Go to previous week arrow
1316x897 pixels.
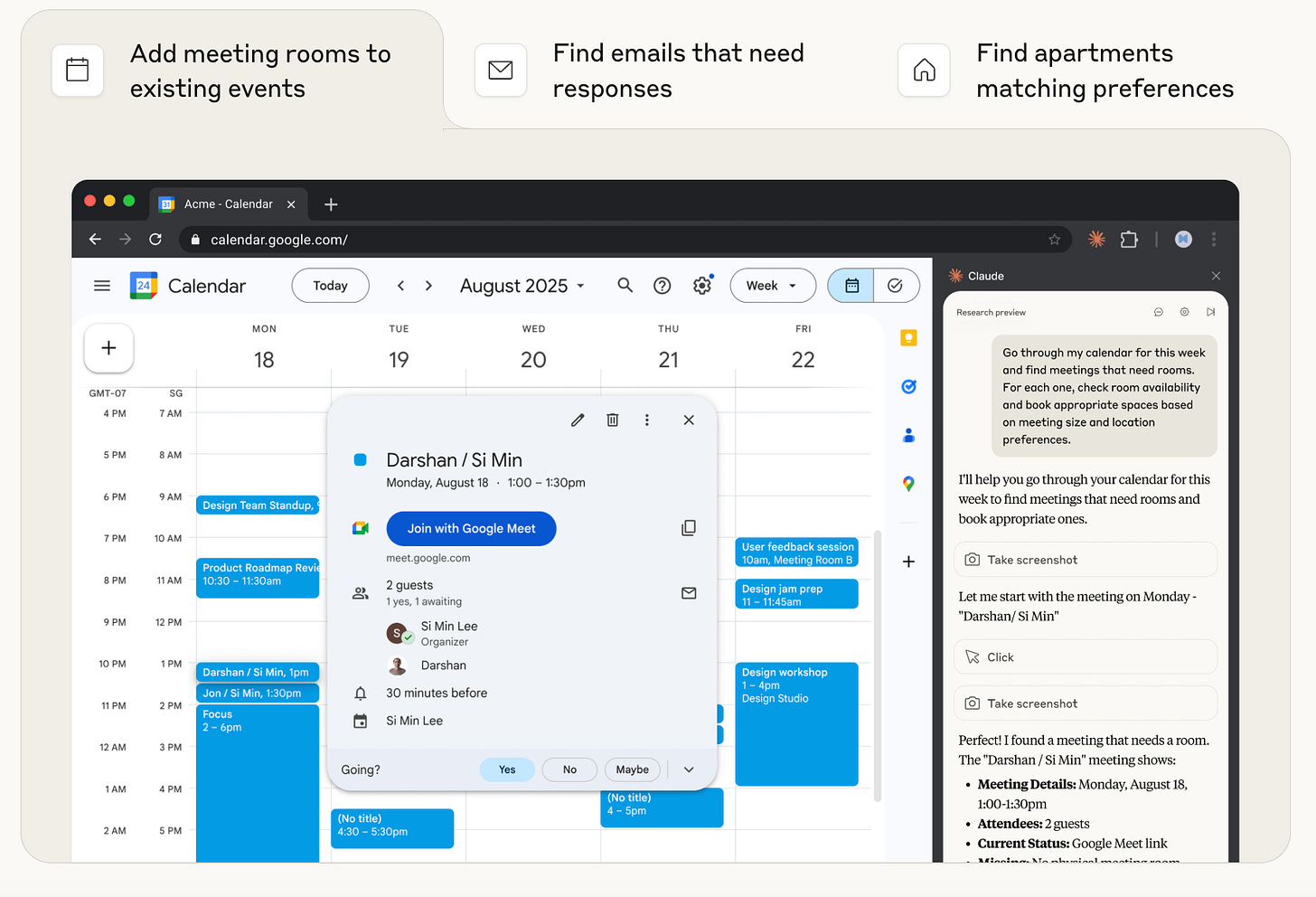[400, 286]
